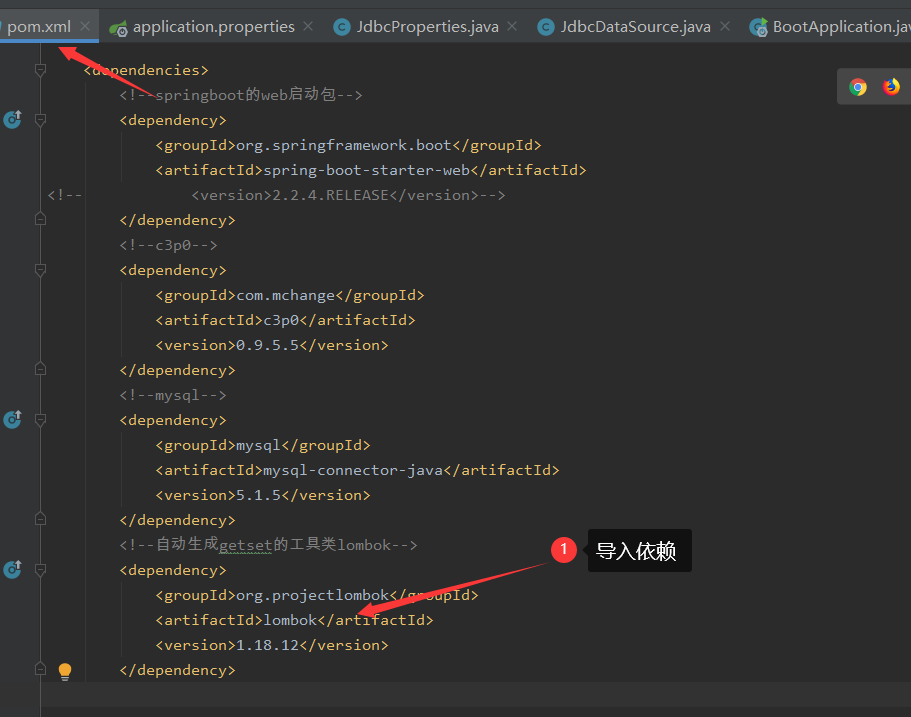
Task: Click the groupId com.mchange
Action: [286, 295]
